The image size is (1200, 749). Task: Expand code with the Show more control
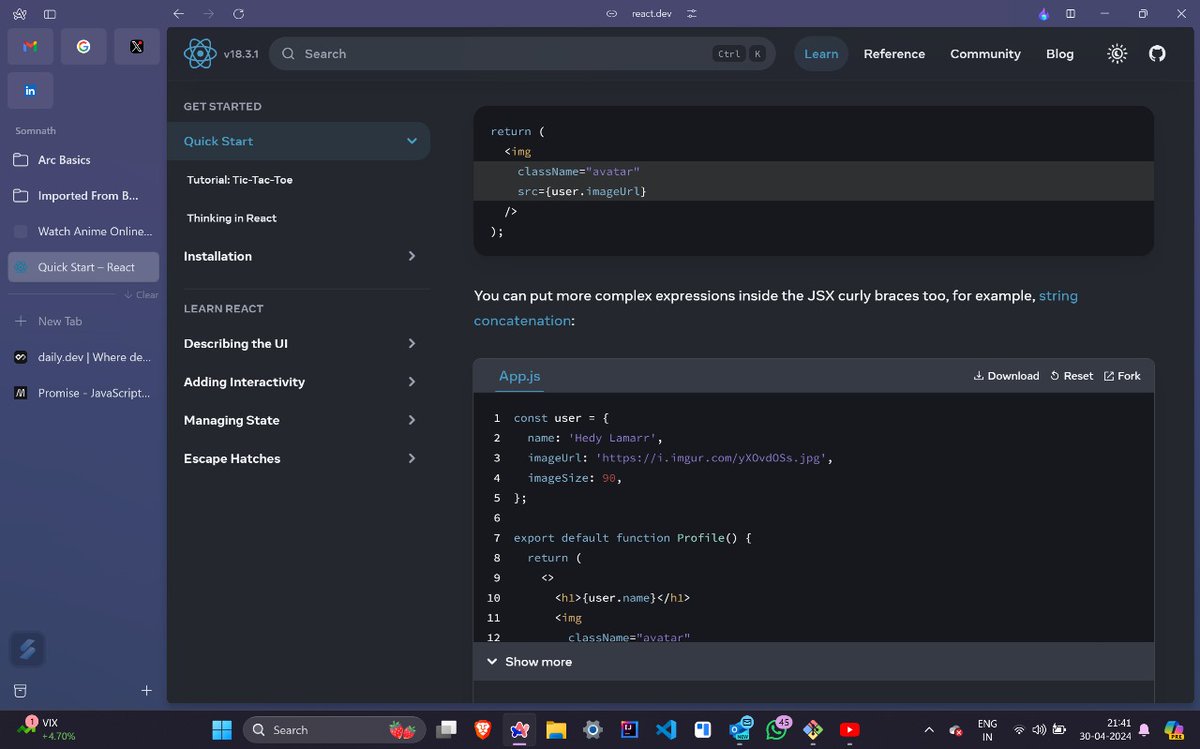click(x=529, y=662)
